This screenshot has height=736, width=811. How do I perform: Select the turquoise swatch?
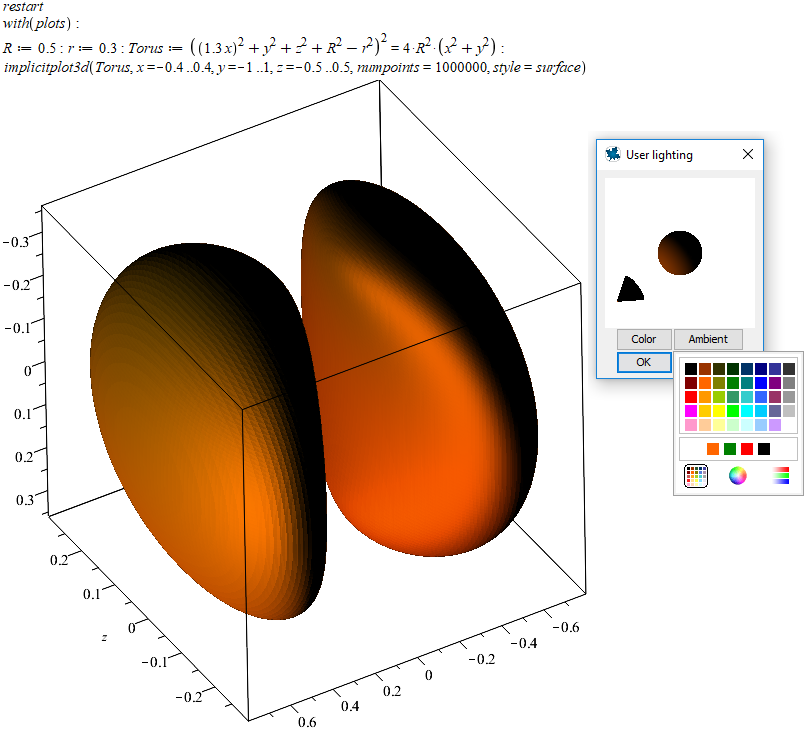click(747, 397)
